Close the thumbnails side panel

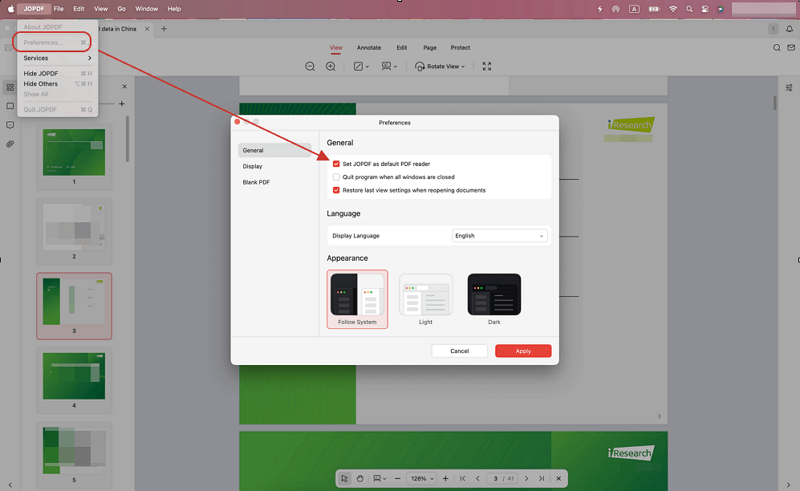pyautogui.click(x=124, y=86)
